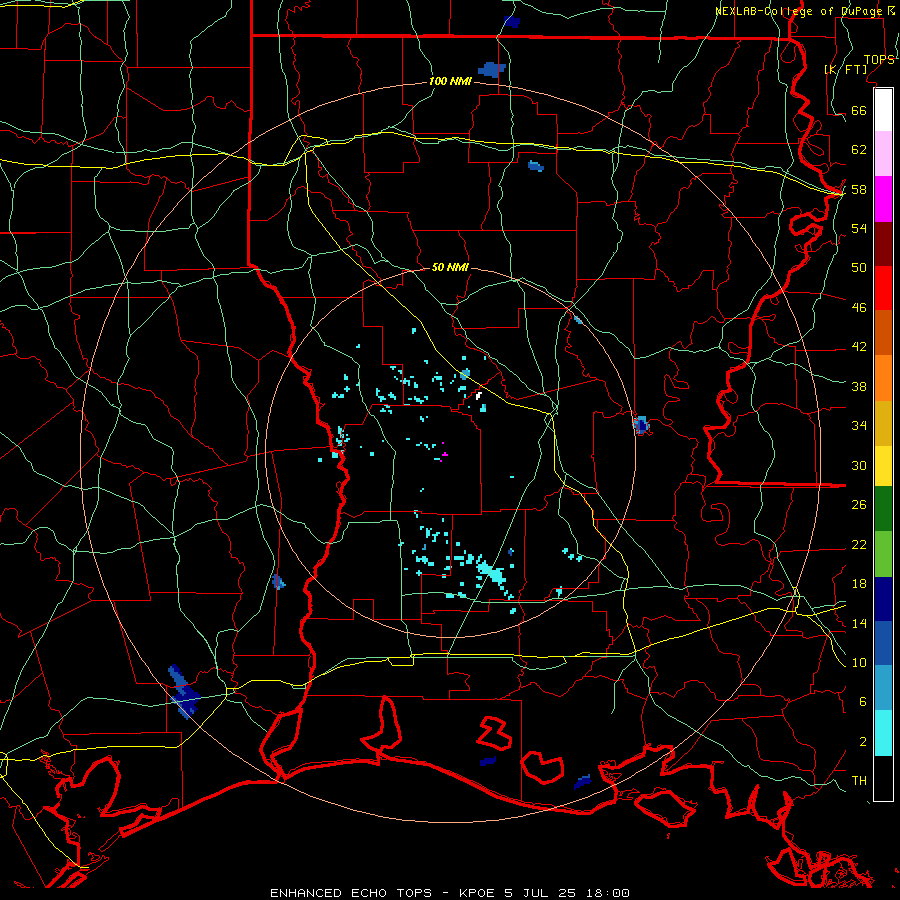Select the dark green legend swatch
The image size is (900, 900).
[x=883, y=509]
